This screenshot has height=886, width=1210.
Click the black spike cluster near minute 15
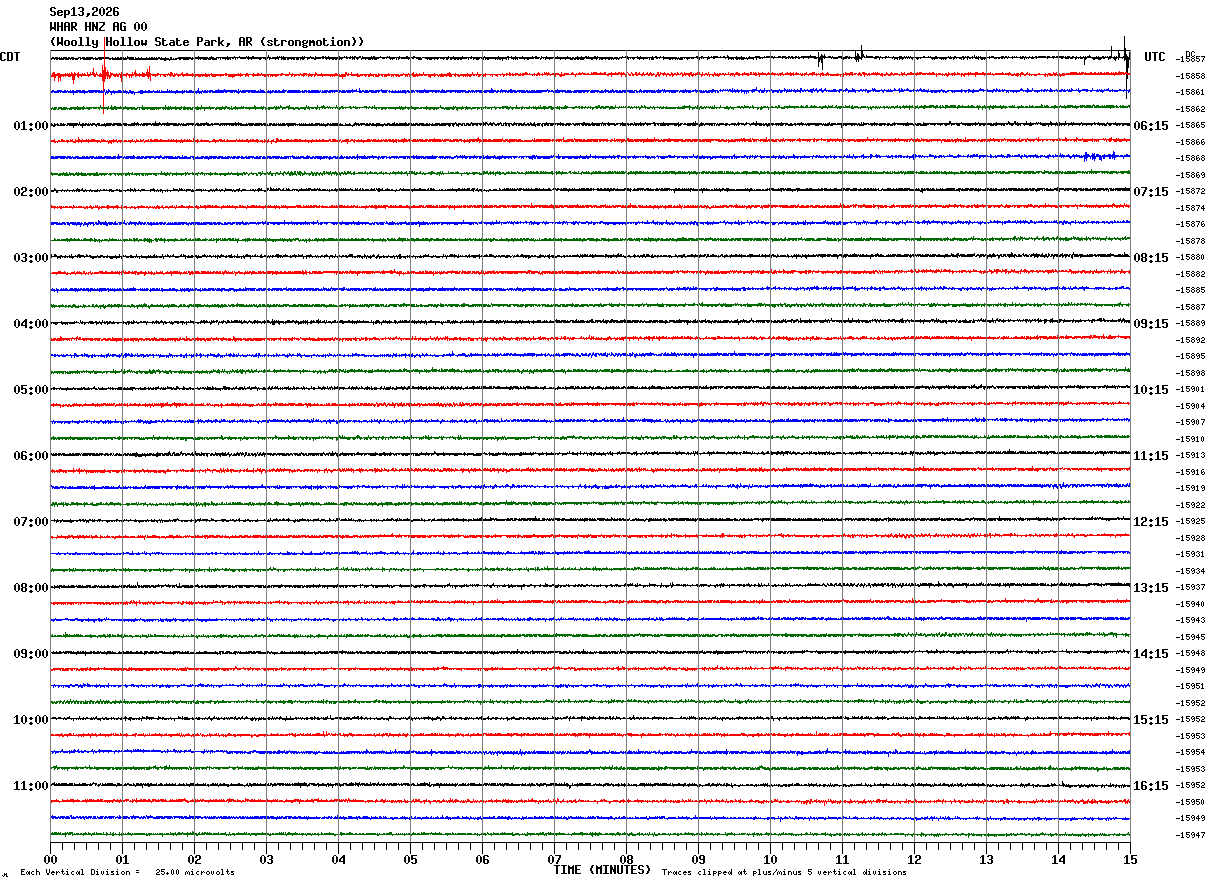(x=1125, y=60)
